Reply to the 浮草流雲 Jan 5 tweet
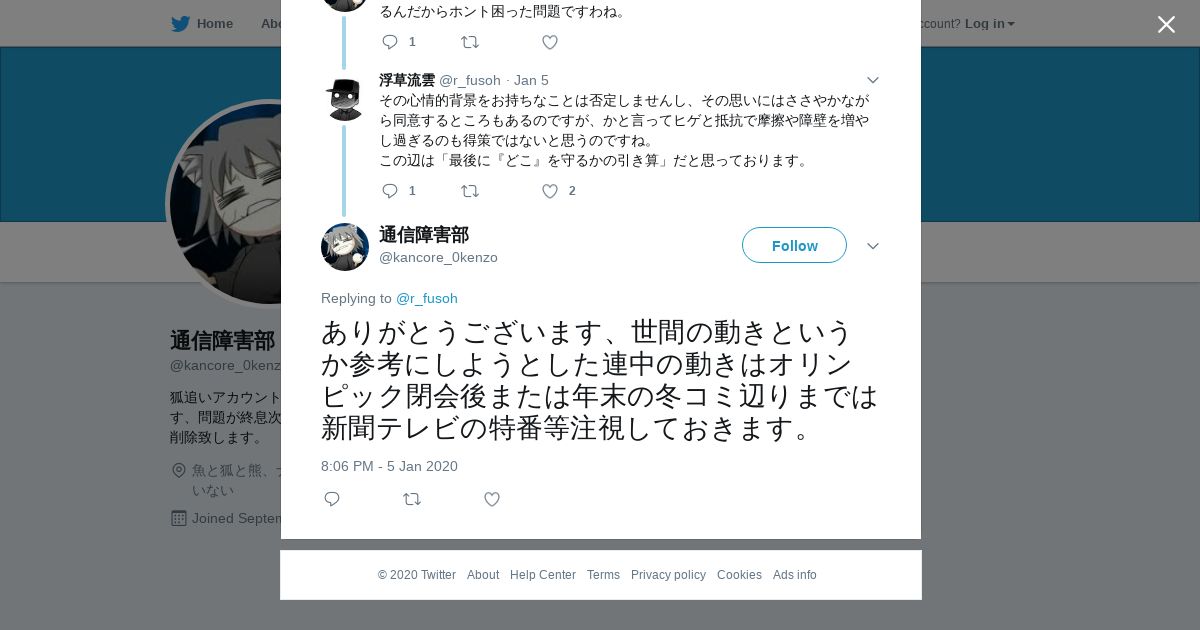Screen dimensions: 1200x630 click(390, 191)
